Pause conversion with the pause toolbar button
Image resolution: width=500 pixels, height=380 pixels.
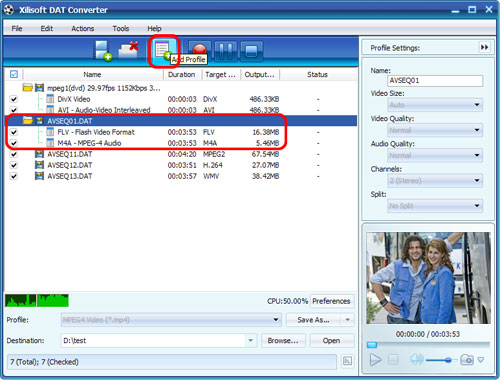coord(226,51)
